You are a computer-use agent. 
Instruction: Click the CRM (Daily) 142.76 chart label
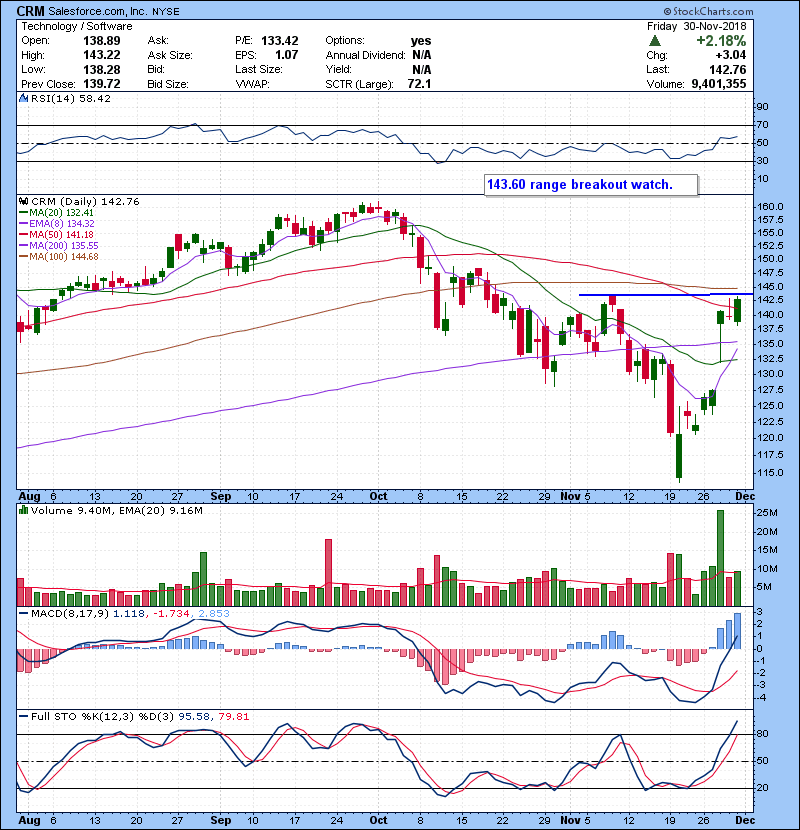[x=85, y=202]
